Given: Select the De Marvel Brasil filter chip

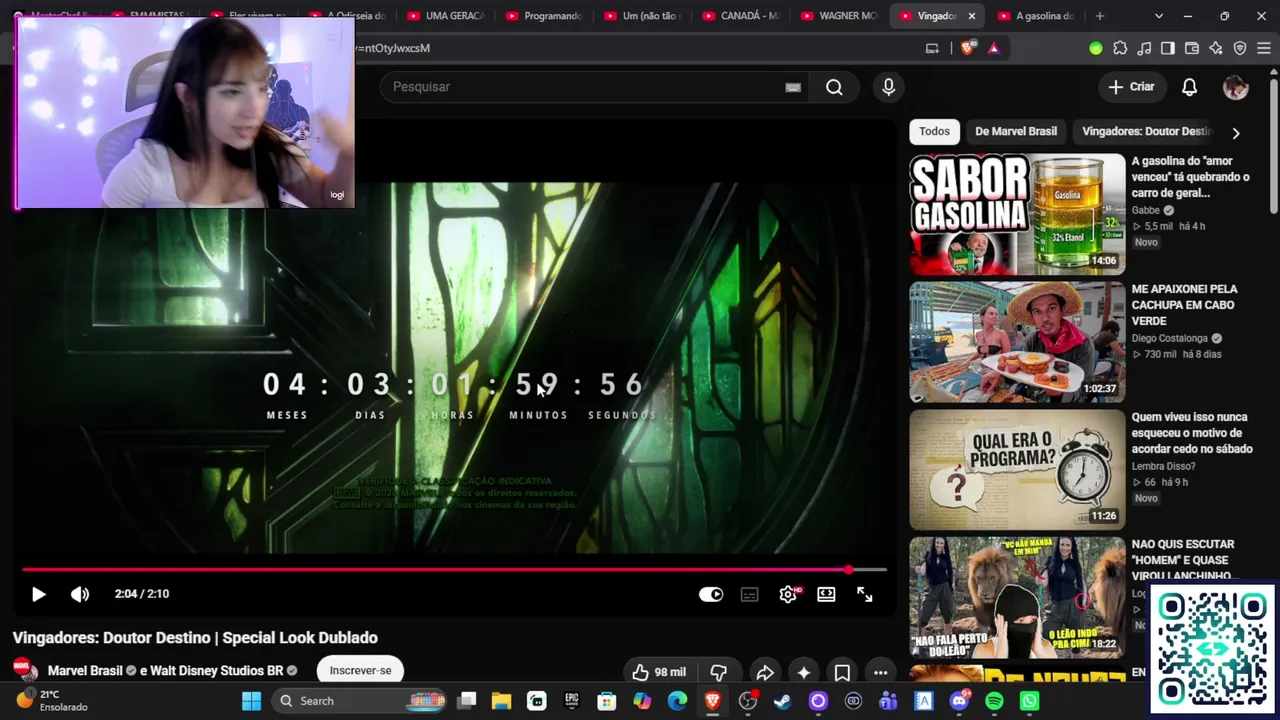Looking at the screenshot, I should [1016, 131].
